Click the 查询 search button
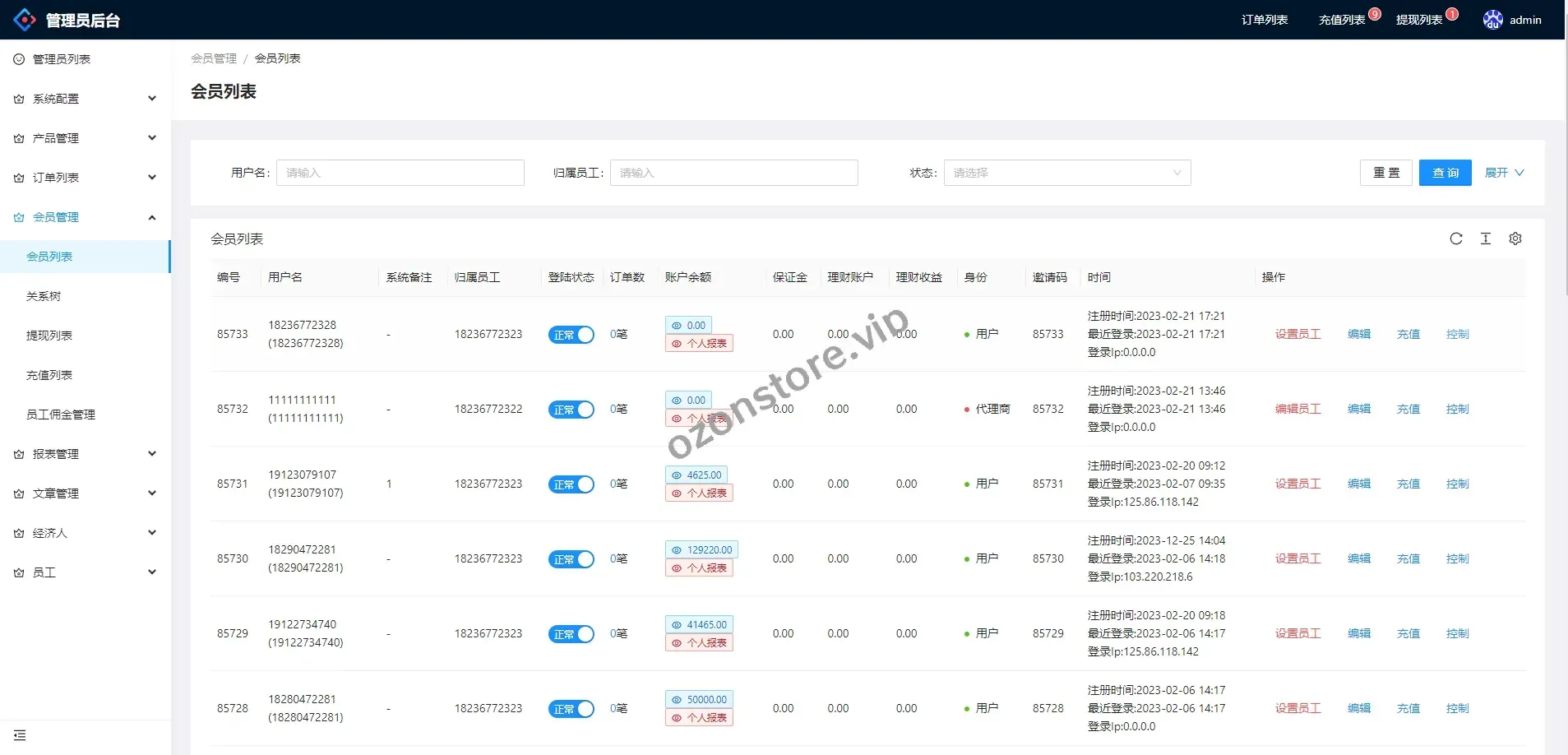This screenshot has width=1568, height=755. 1445,173
